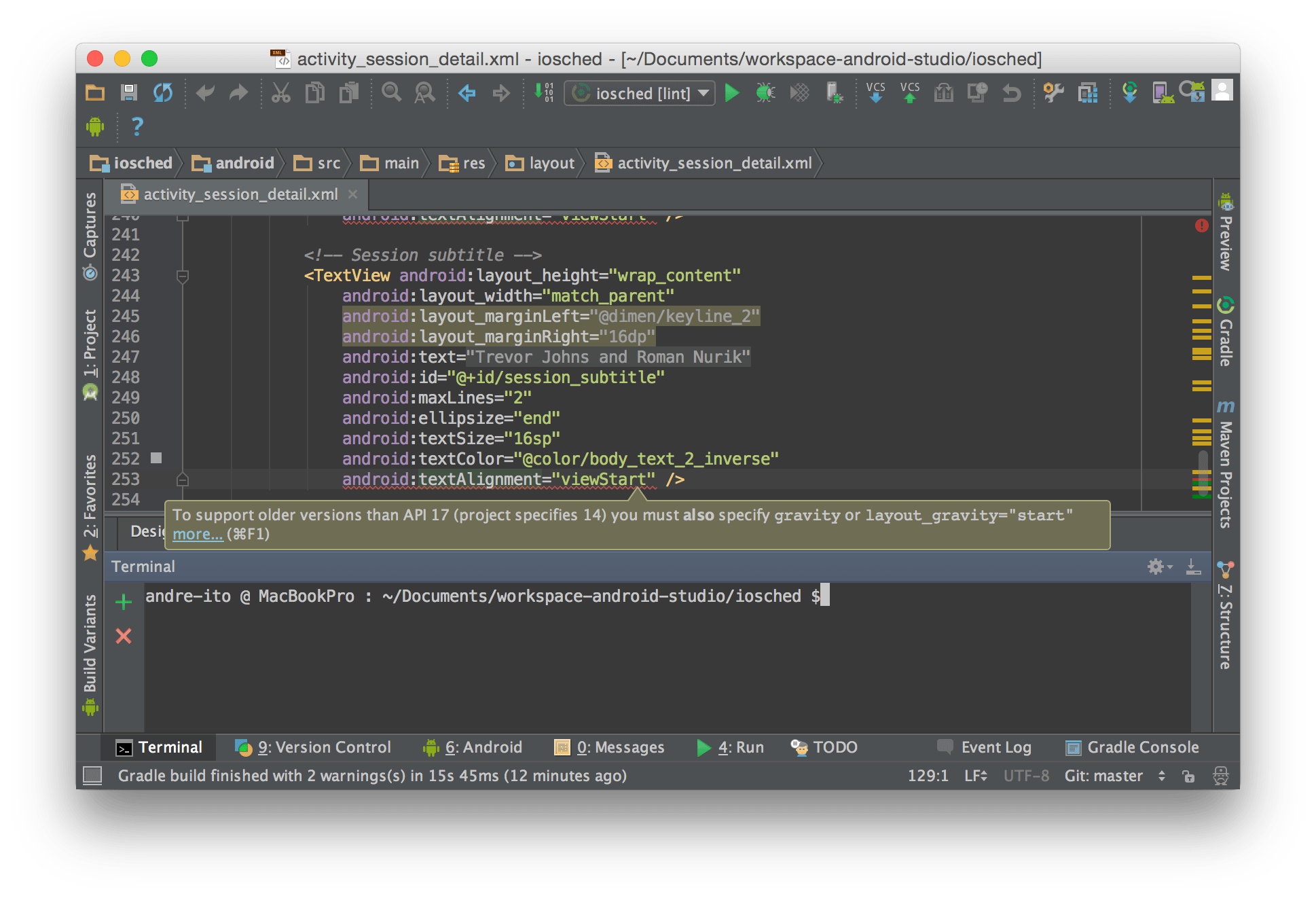The width and height of the screenshot is (1316, 898).
Task: Toggle tool window bars via bottom-left icon
Action: click(92, 776)
